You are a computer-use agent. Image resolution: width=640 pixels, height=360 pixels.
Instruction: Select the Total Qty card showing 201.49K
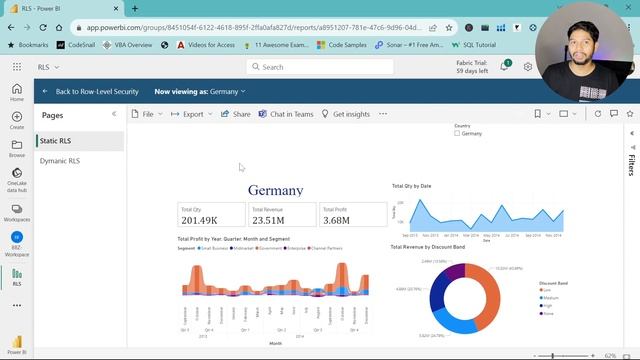click(211, 215)
